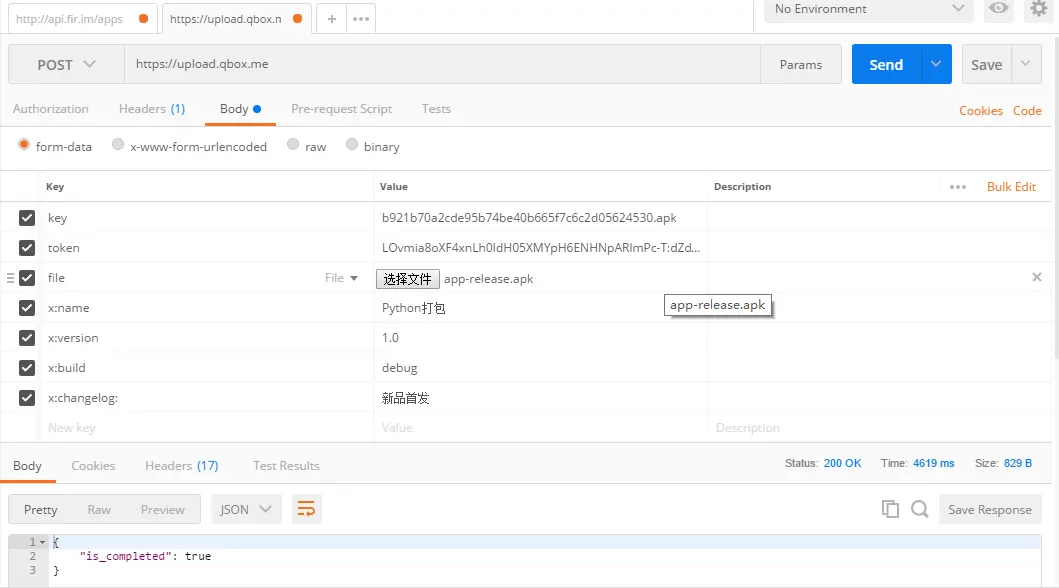Click the token value field
This screenshot has height=588, width=1059.
(540, 248)
